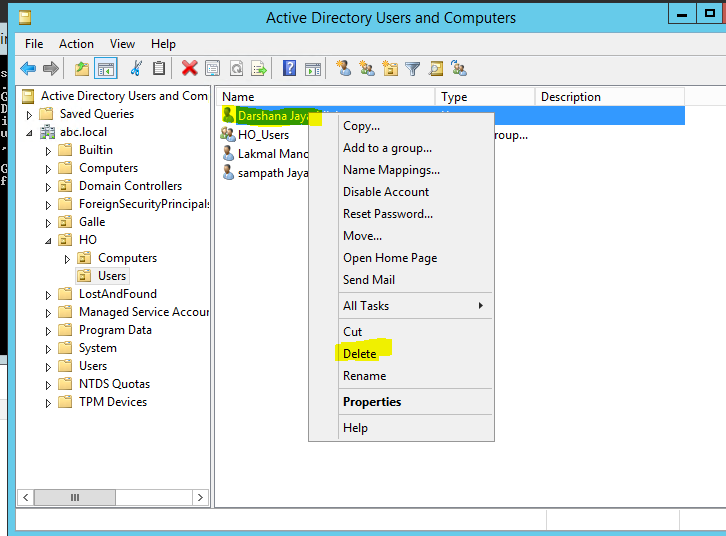Toggle the Show/Hide Console Tree icon
The image size is (726, 536).
(106, 69)
